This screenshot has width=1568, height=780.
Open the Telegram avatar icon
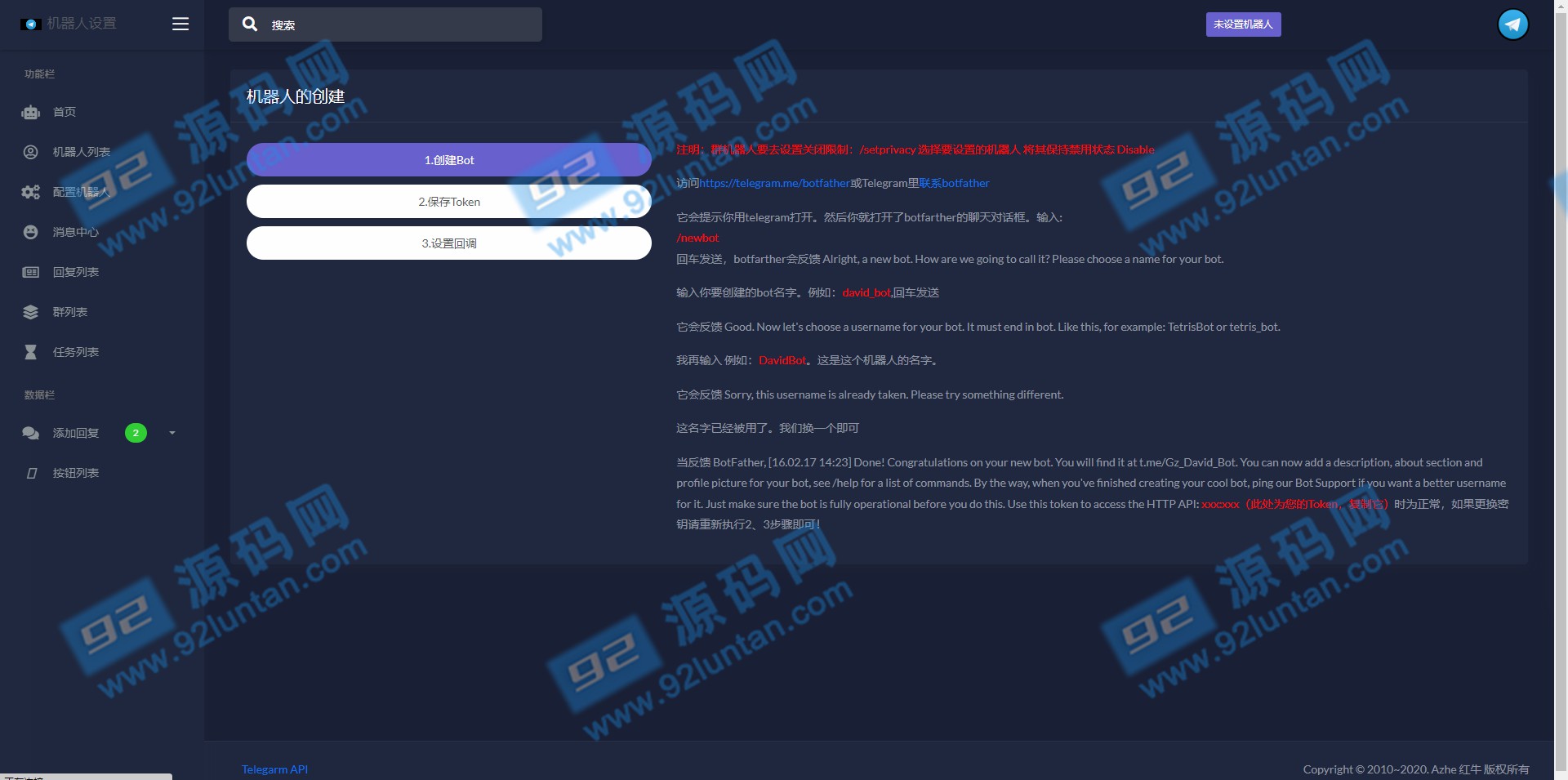pyautogui.click(x=1512, y=25)
